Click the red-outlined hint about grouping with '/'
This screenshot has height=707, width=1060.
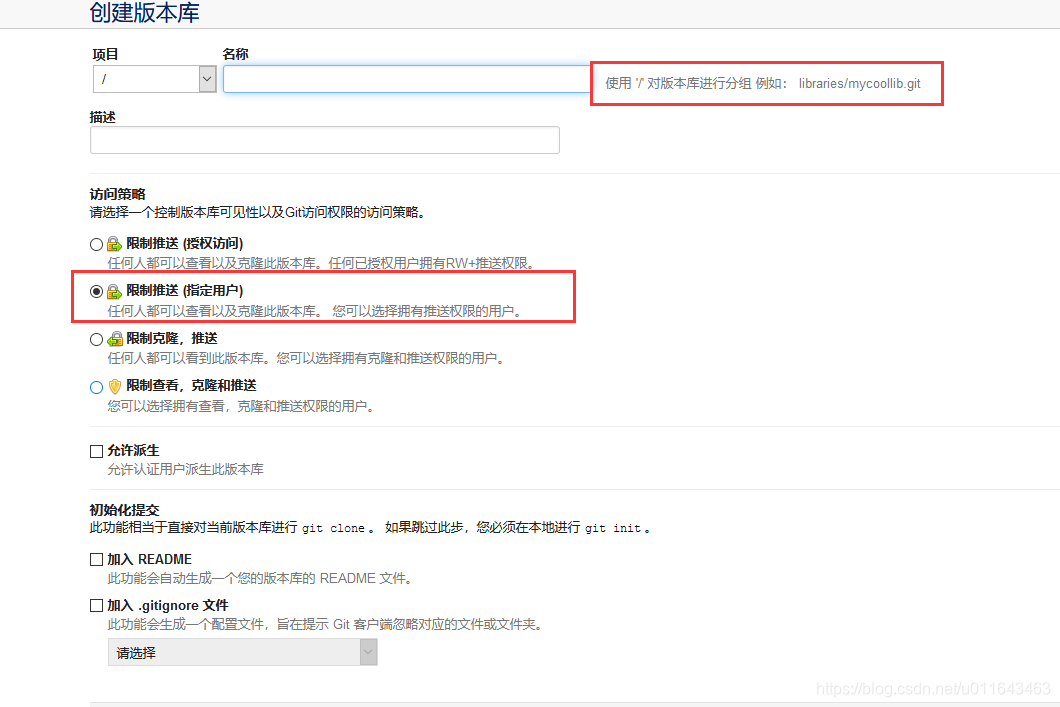point(766,83)
